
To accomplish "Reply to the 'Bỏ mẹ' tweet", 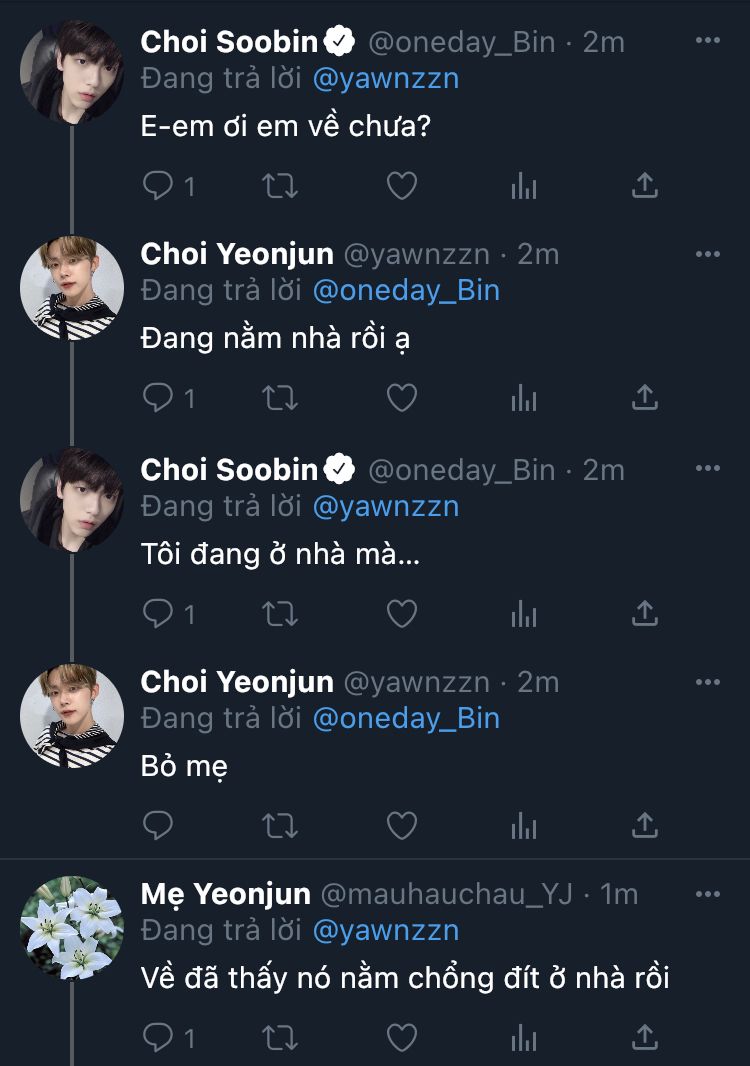I will [159, 825].
